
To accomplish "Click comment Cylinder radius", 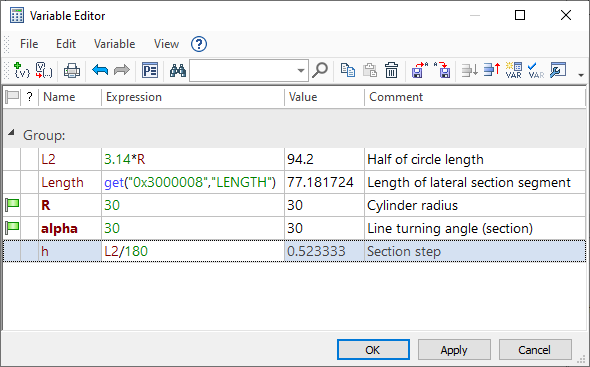I will click(x=412, y=206).
